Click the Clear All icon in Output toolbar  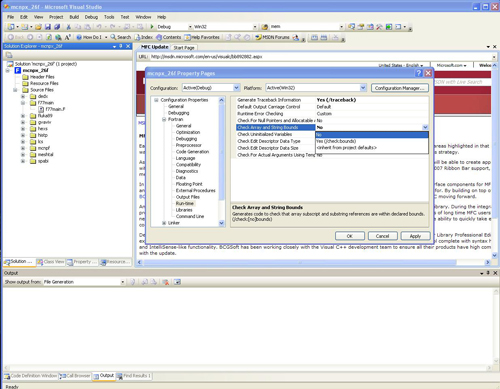coord(165,282)
